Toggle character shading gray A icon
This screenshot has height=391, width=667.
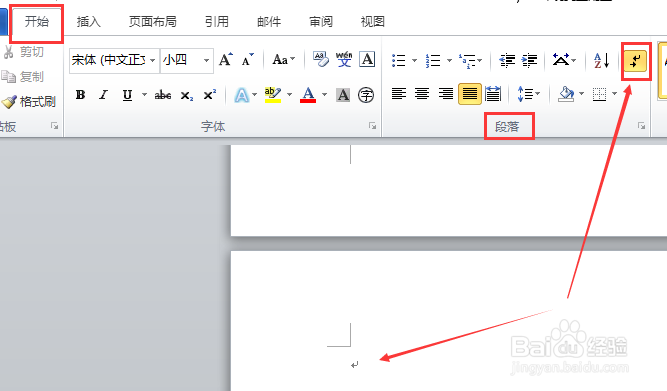343,95
